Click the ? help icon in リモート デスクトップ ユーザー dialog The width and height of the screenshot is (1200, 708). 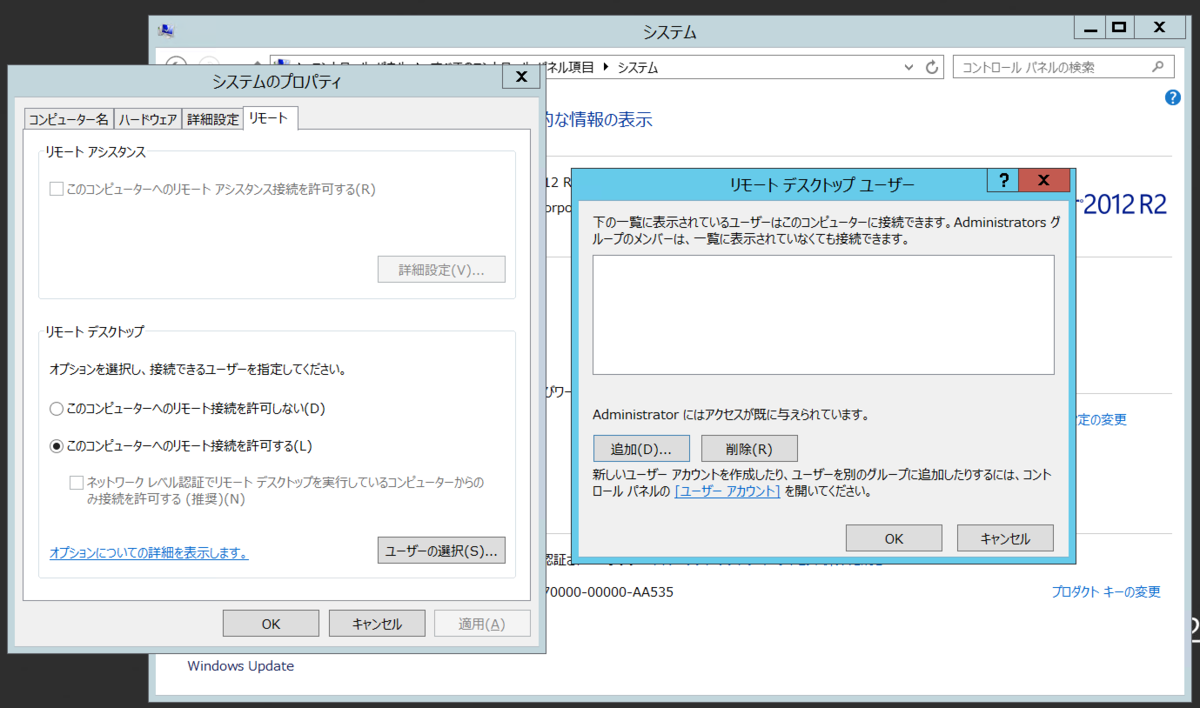pyautogui.click(x=1003, y=180)
